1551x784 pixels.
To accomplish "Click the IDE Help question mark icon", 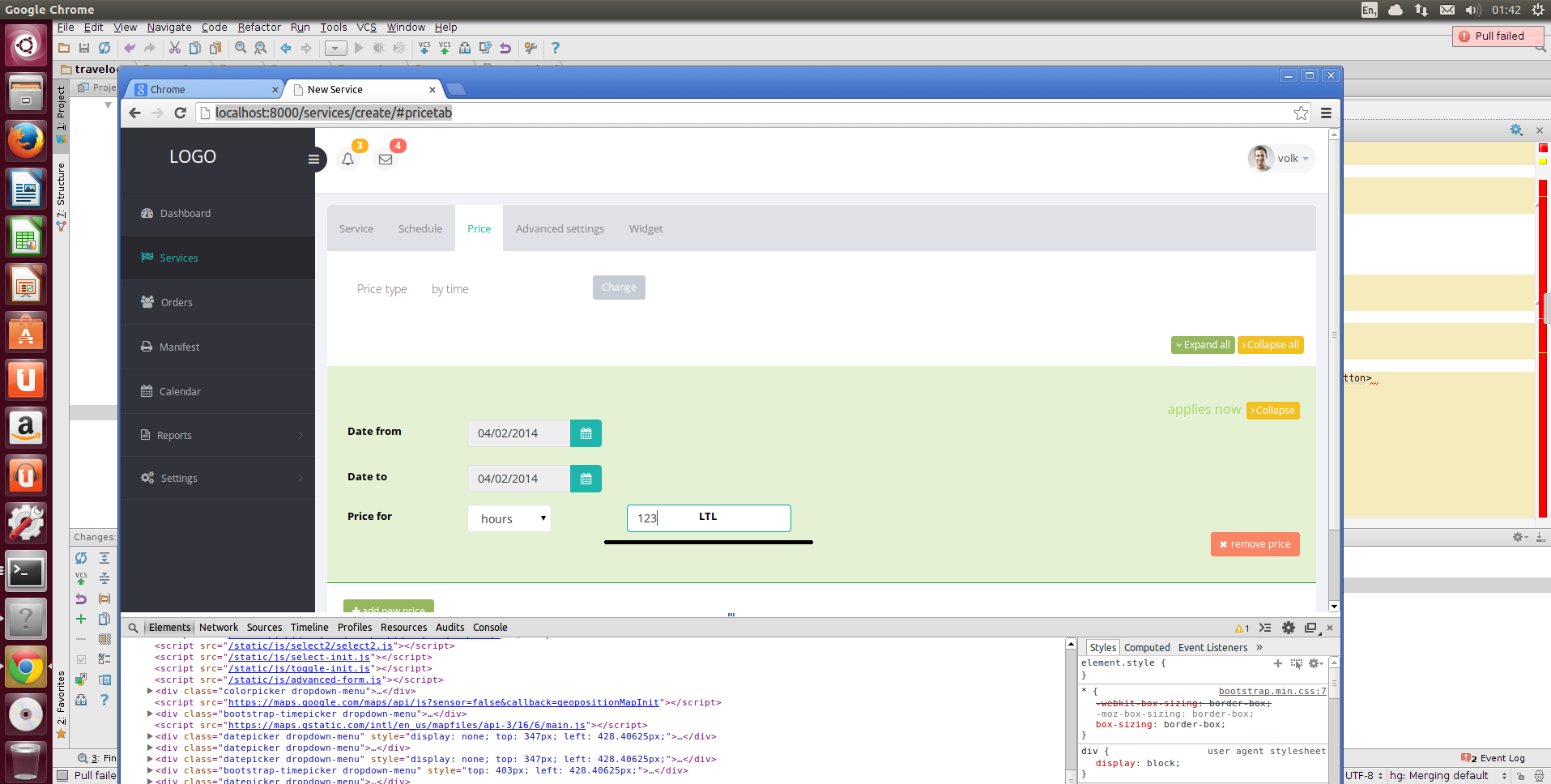I will point(555,48).
